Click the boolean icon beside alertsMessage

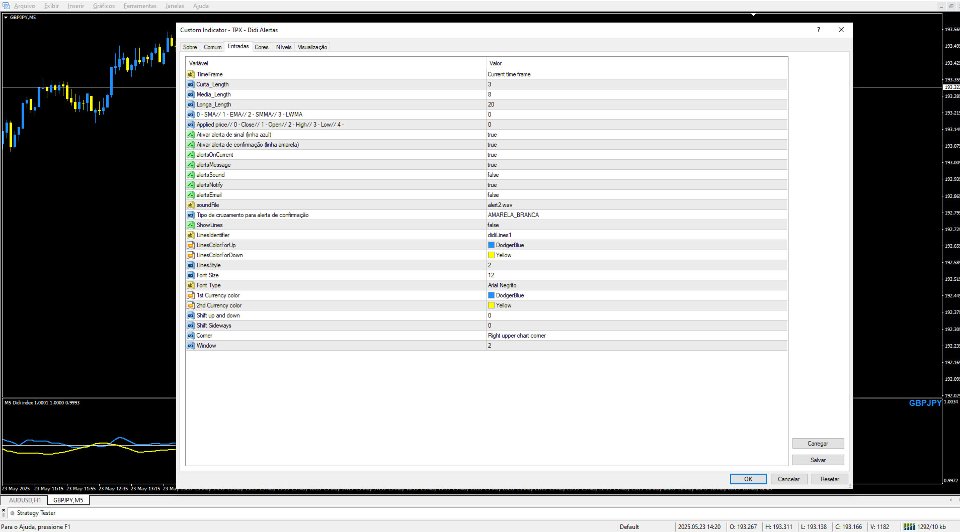[x=191, y=165]
